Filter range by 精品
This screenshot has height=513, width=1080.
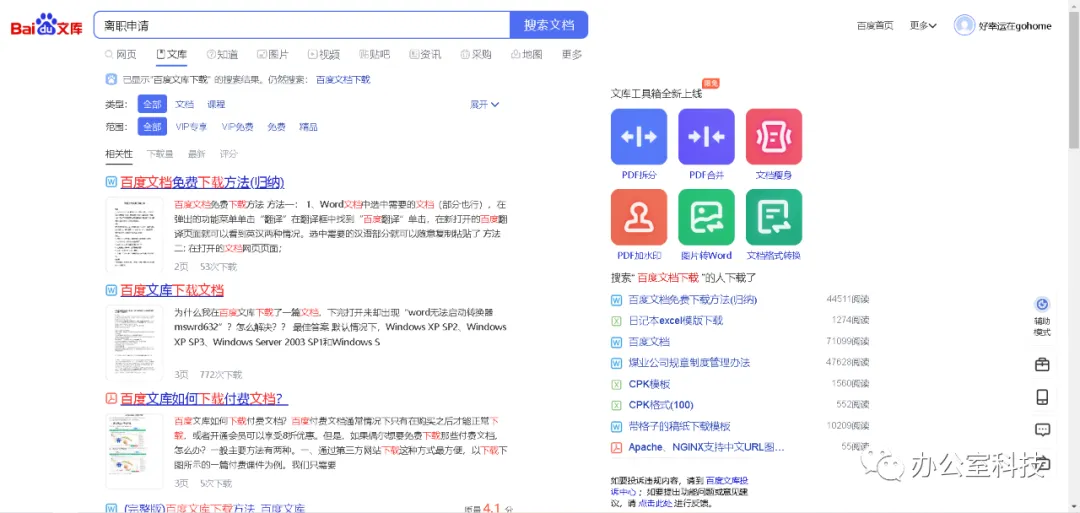tap(309, 127)
